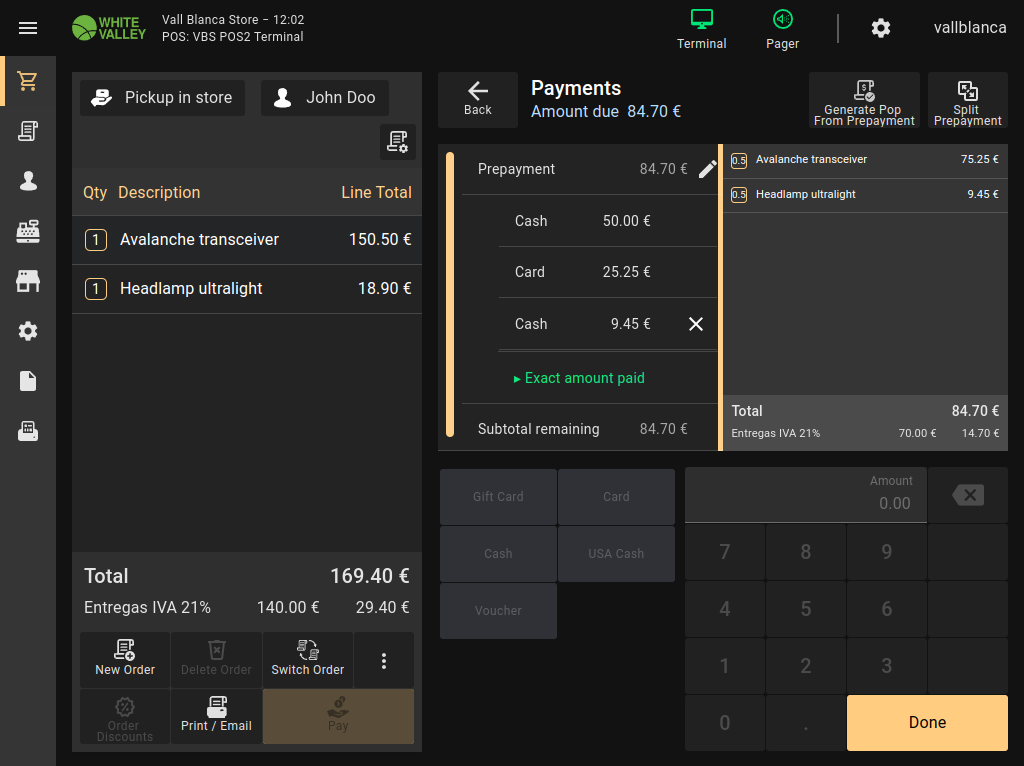Image resolution: width=1024 pixels, height=766 pixels.
Task: Tap keypad digit 9
Action: 887,552
